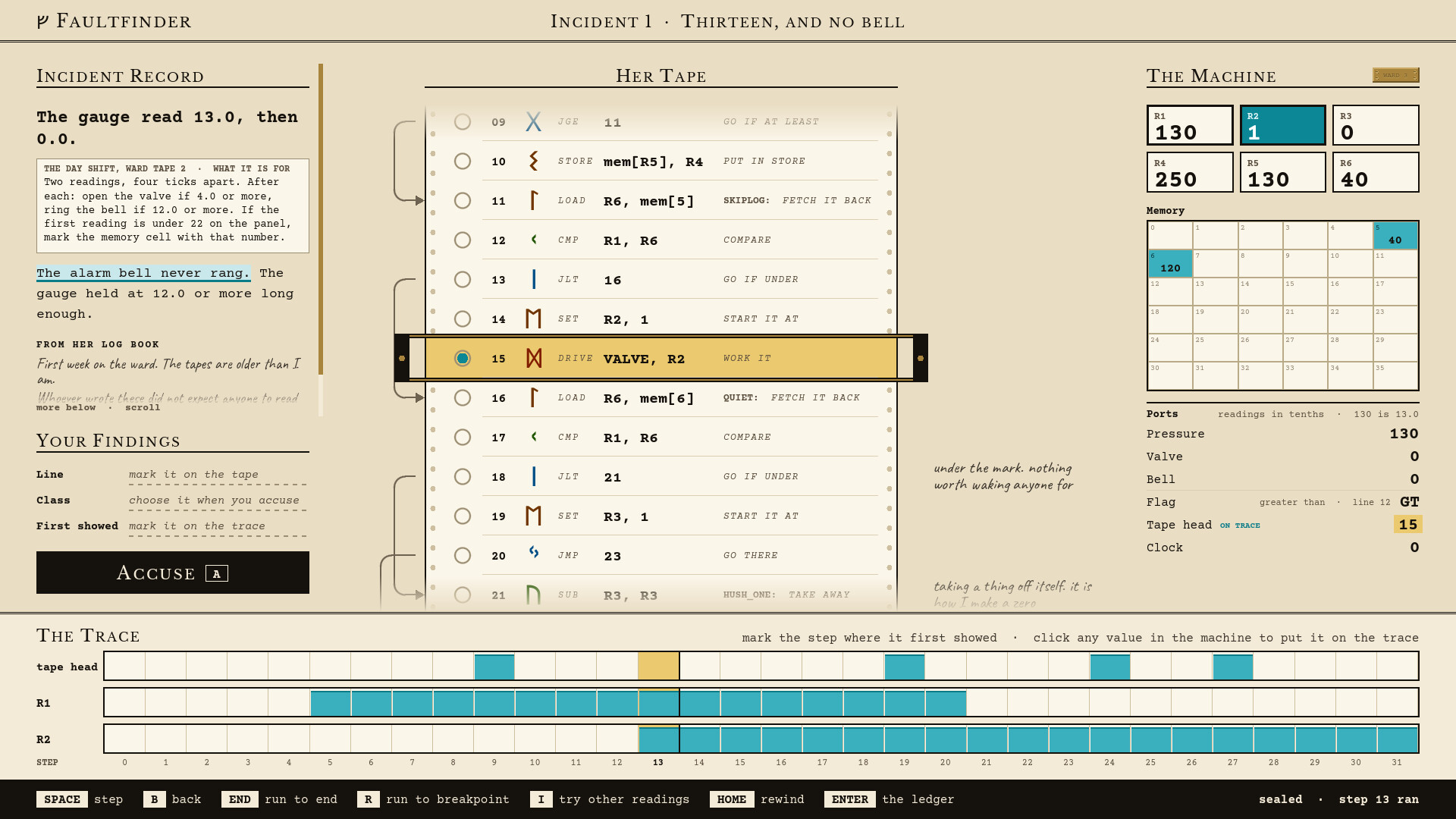Click the JLT rune icon on line 18
1456x819 pixels.
pos(534,476)
